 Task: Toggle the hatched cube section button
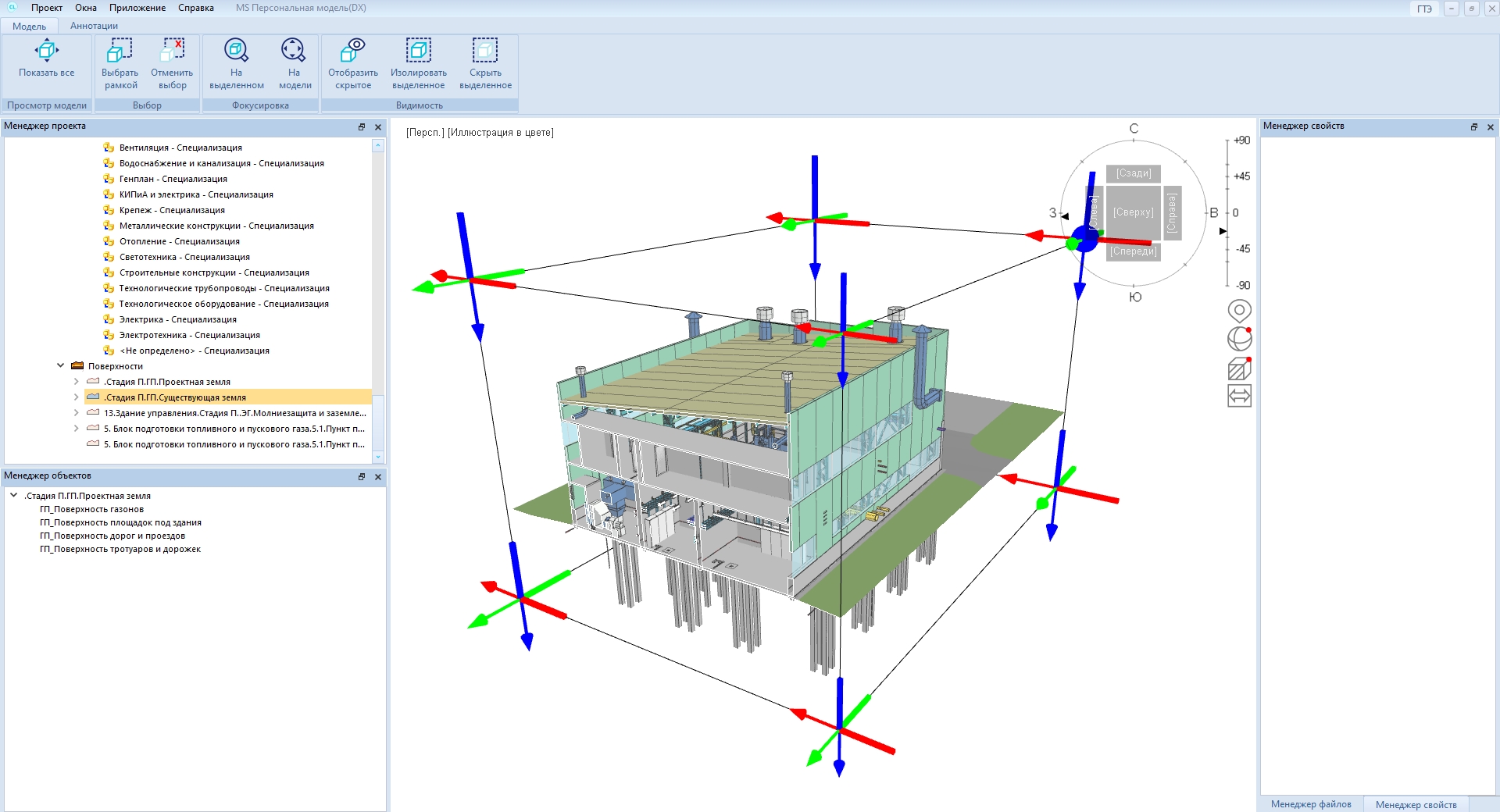point(1239,368)
